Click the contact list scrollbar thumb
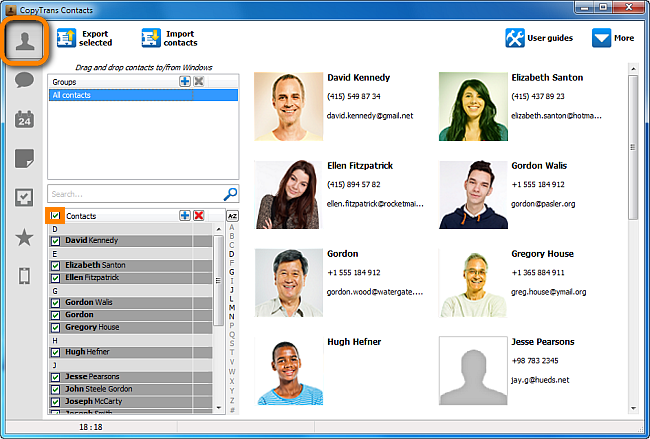The height and width of the screenshot is (439, 650). pyautogui.click(x=218, y=280)
